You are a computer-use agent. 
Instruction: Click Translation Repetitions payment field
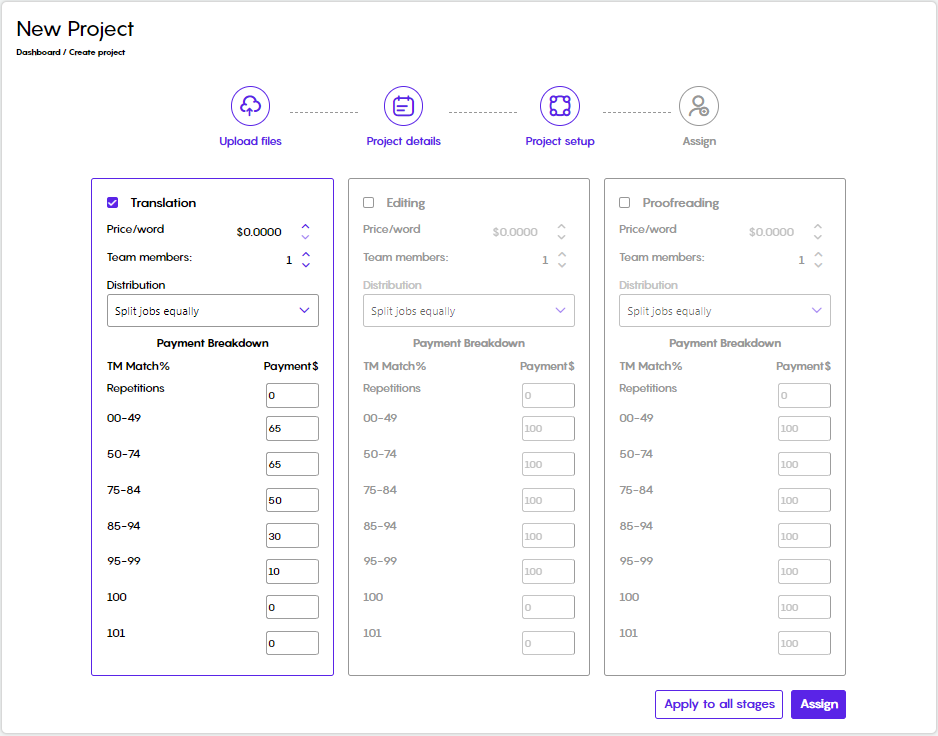(293, 396)
